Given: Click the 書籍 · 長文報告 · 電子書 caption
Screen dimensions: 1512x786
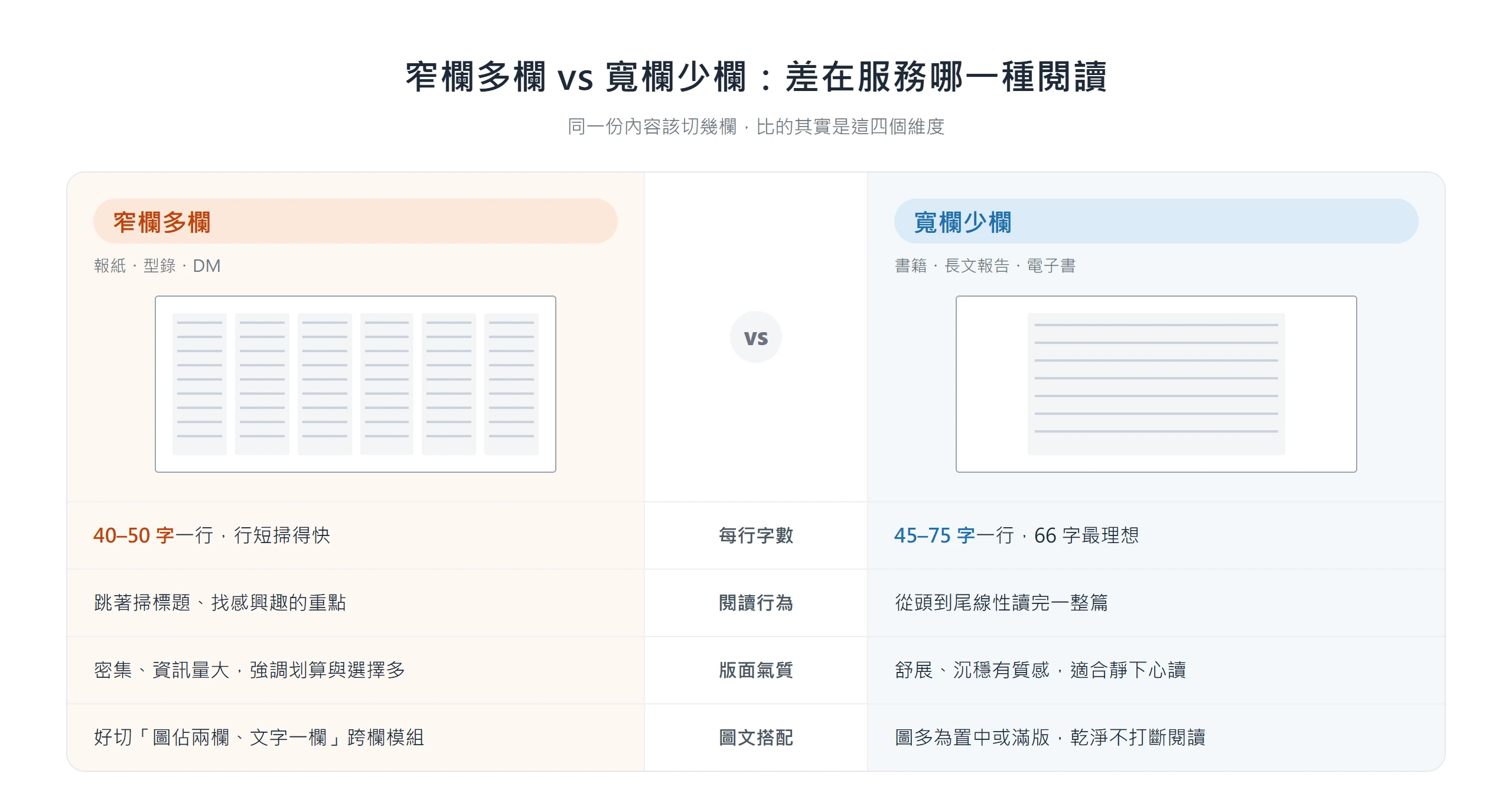Looking at the screenshot, I should pos(985,266).
